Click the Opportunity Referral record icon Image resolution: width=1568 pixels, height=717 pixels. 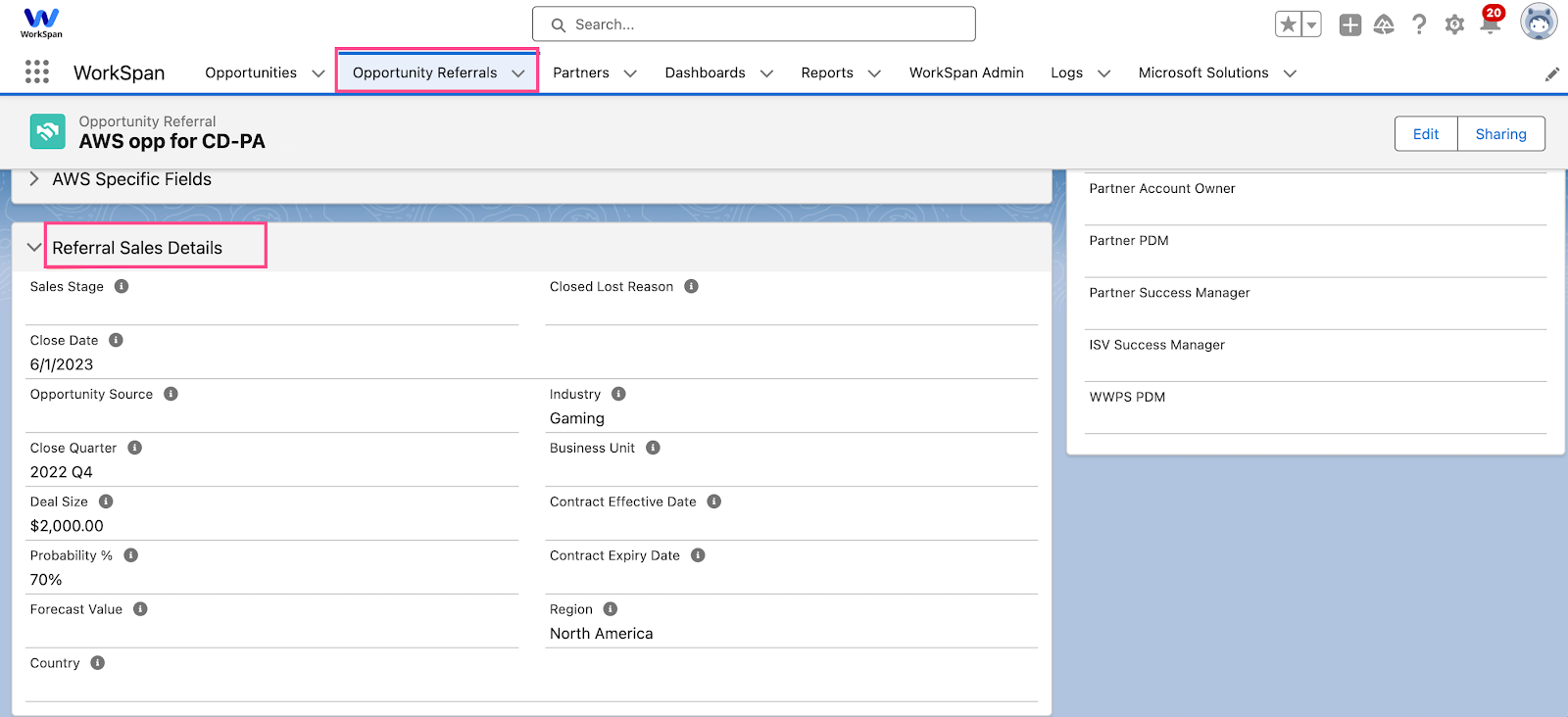coord(47,131)
